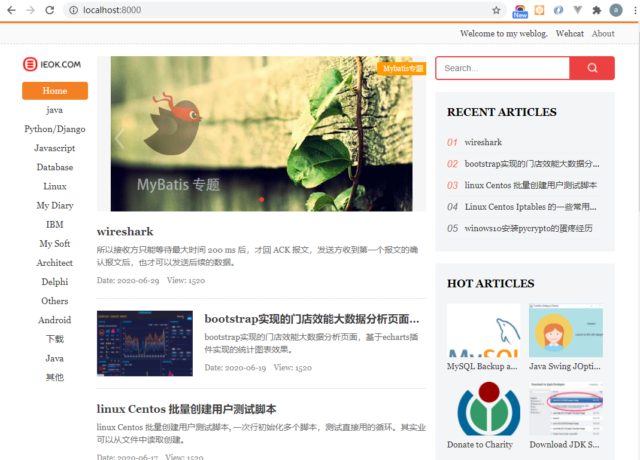Image resolution: width=640 pixels, height=460 pixels.
Task: Open the Others category
Action: (55, 301)
